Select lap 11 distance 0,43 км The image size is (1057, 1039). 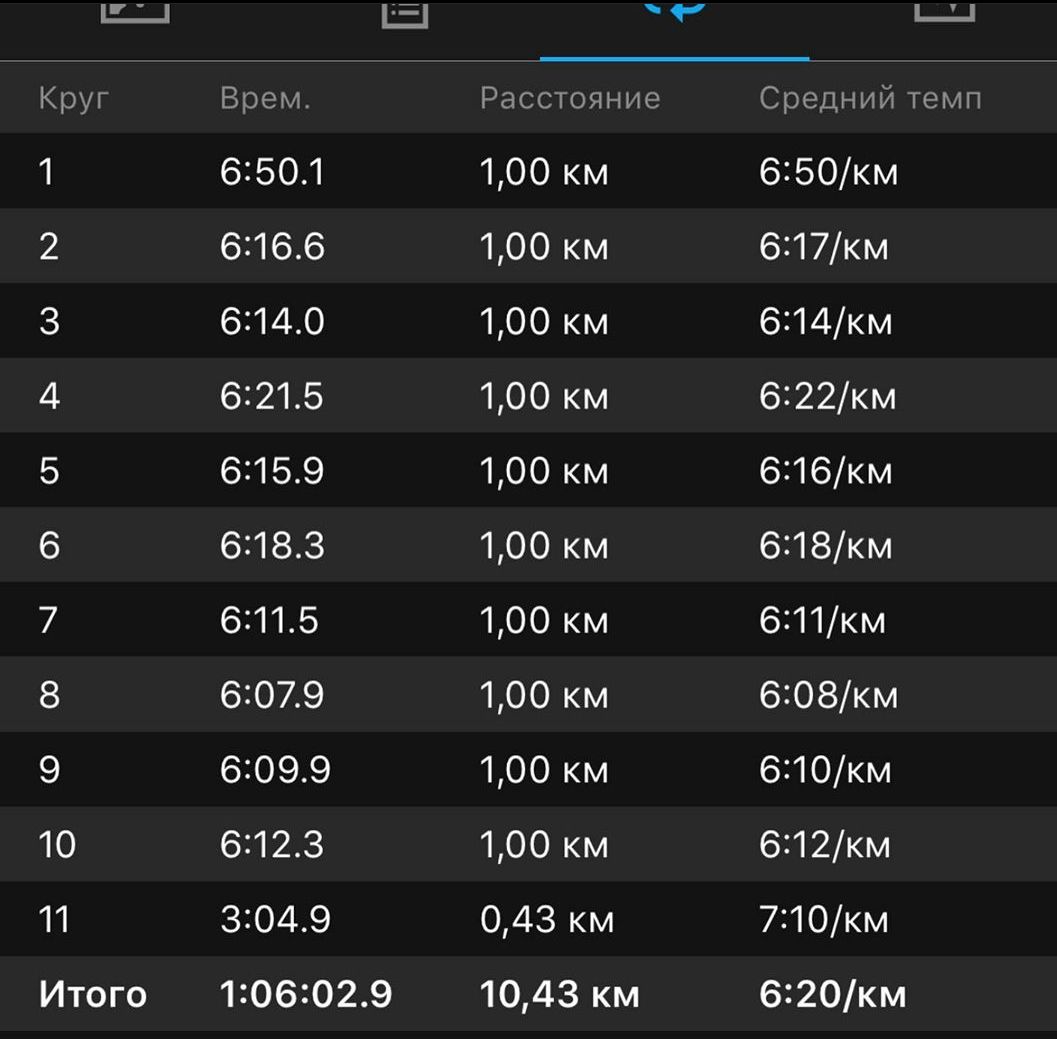click(x=547, y=919)
